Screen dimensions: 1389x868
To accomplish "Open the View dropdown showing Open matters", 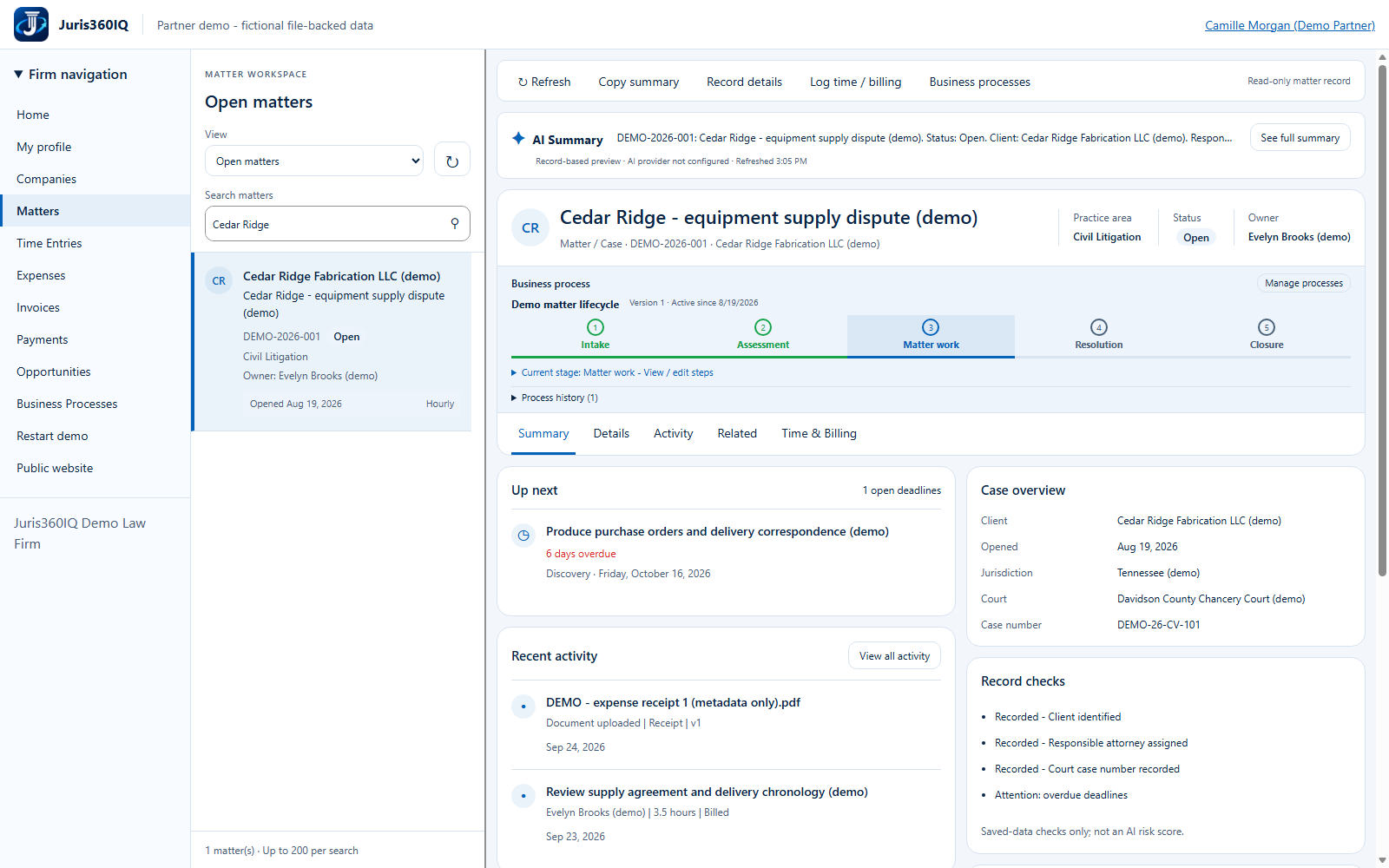I will point(314,161).
